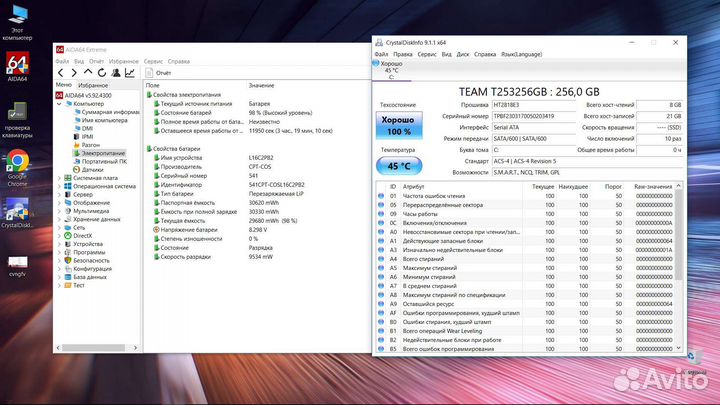720x405 pixels.
Task: Click the AIDA64 Forward navigation arrow
Action: [74, 73]
